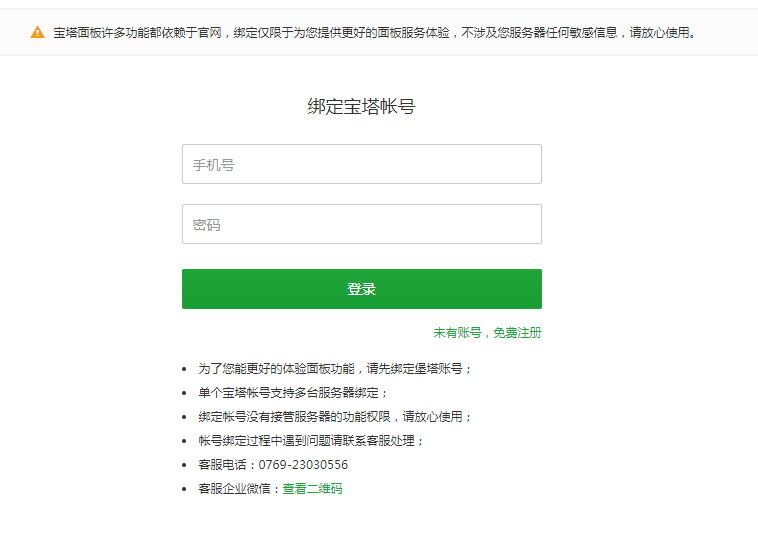The image size is (758, 537).
Task: Open the 查看二维码 link
Action: (x=312, y=489)
